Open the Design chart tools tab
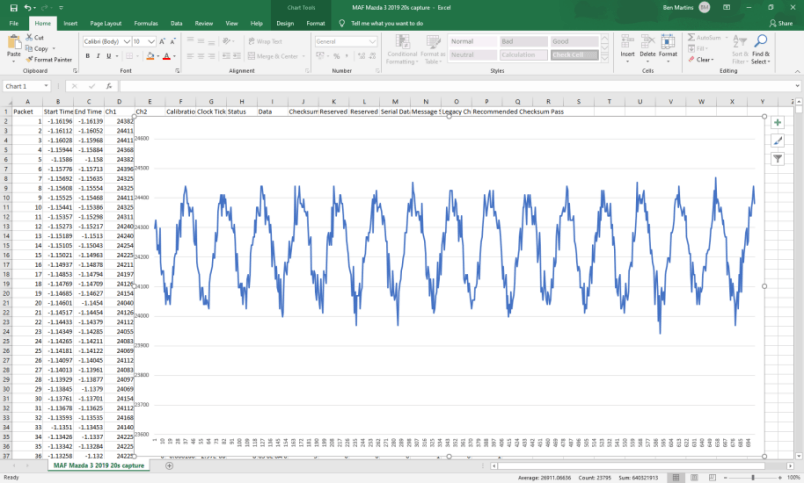The height and width of the screenshot is (483, 804). coord(285,23)
